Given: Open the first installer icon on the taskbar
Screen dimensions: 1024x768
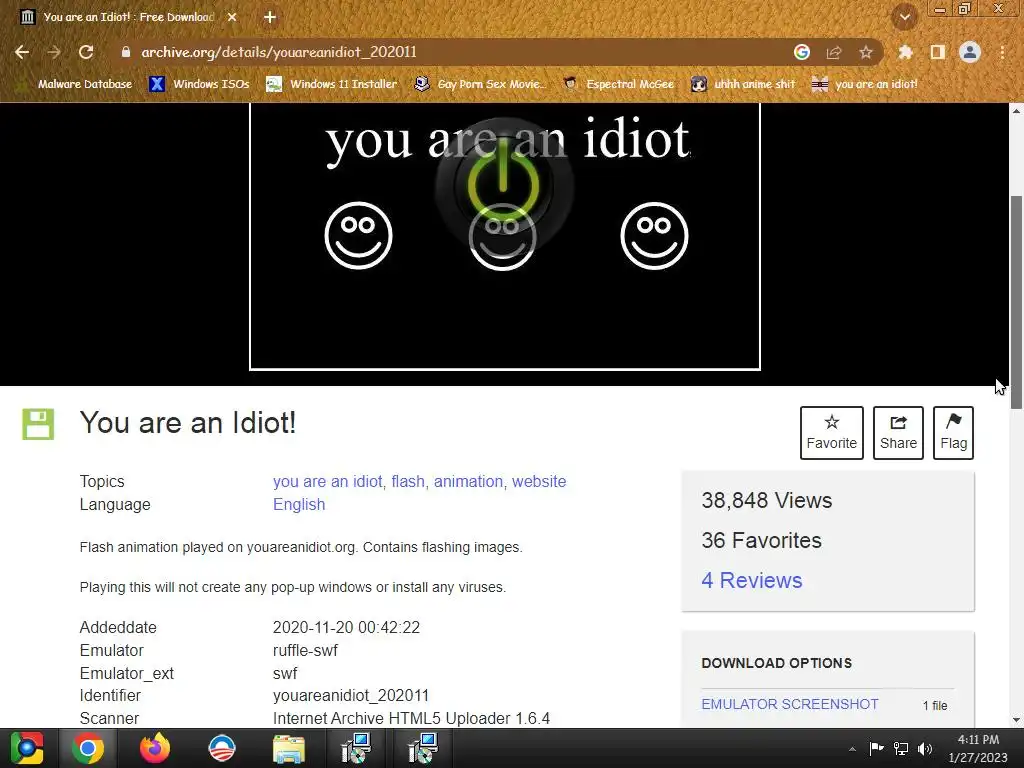Looking at the screenshot, I should (x=356, y=748).
